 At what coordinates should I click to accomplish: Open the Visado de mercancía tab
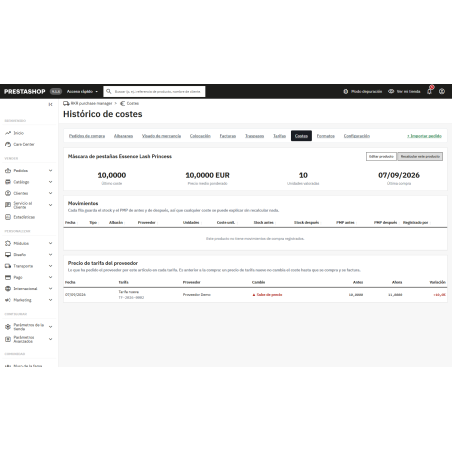pyautogui.click(x=162, y=136)
